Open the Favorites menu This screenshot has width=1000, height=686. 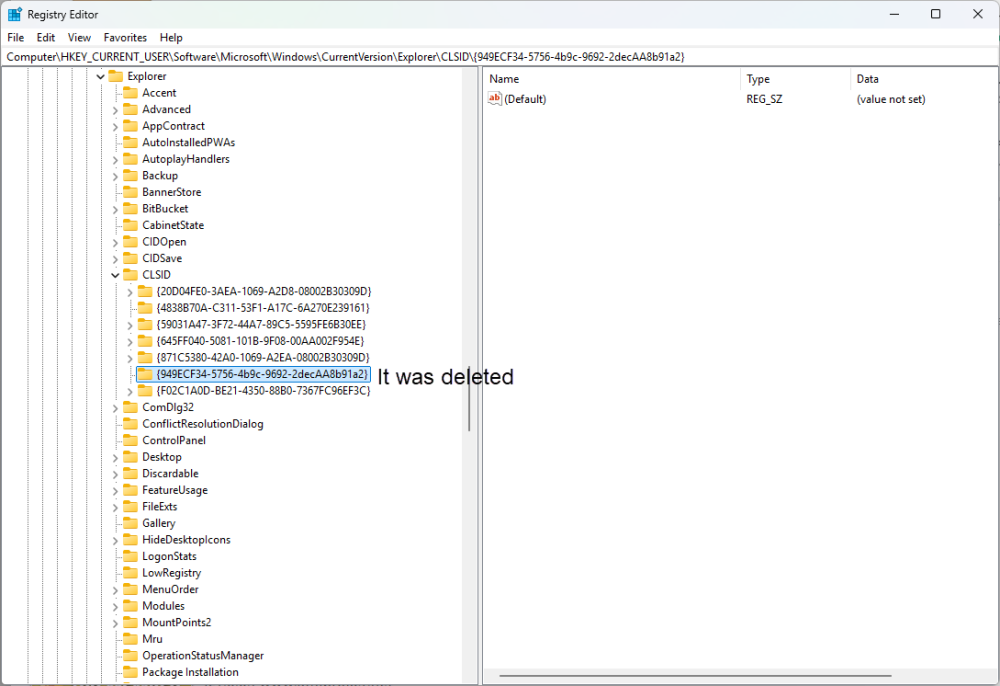(x=125, y=37)
